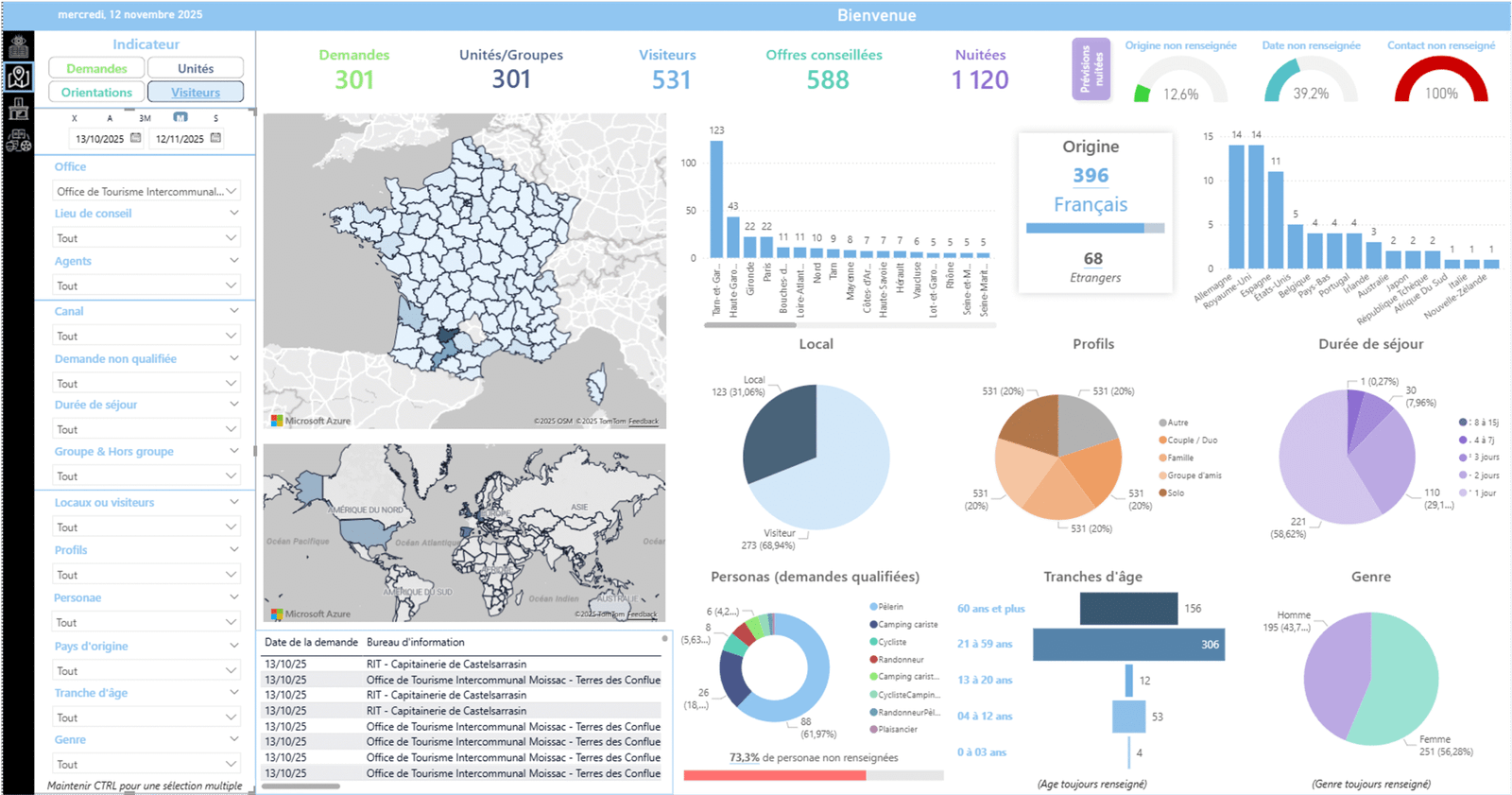
Task: Open calendar picker for end date 12/11/2025
Action: coord(216,138)
